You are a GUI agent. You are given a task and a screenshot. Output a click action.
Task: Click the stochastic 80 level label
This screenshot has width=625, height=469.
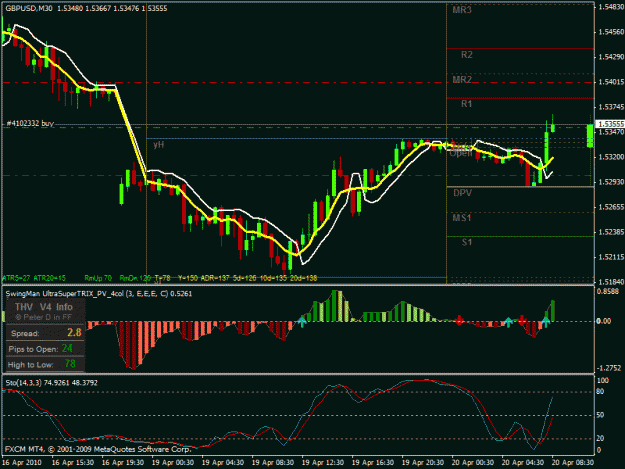[x=600, y=392]
